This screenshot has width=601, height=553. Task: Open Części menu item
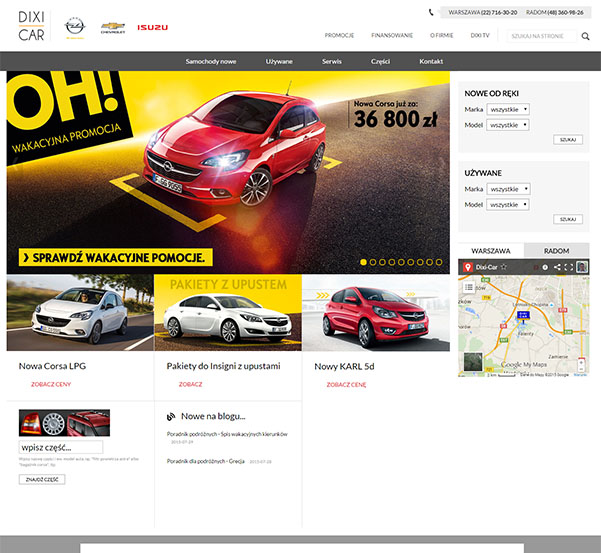[x=380, y=61]
